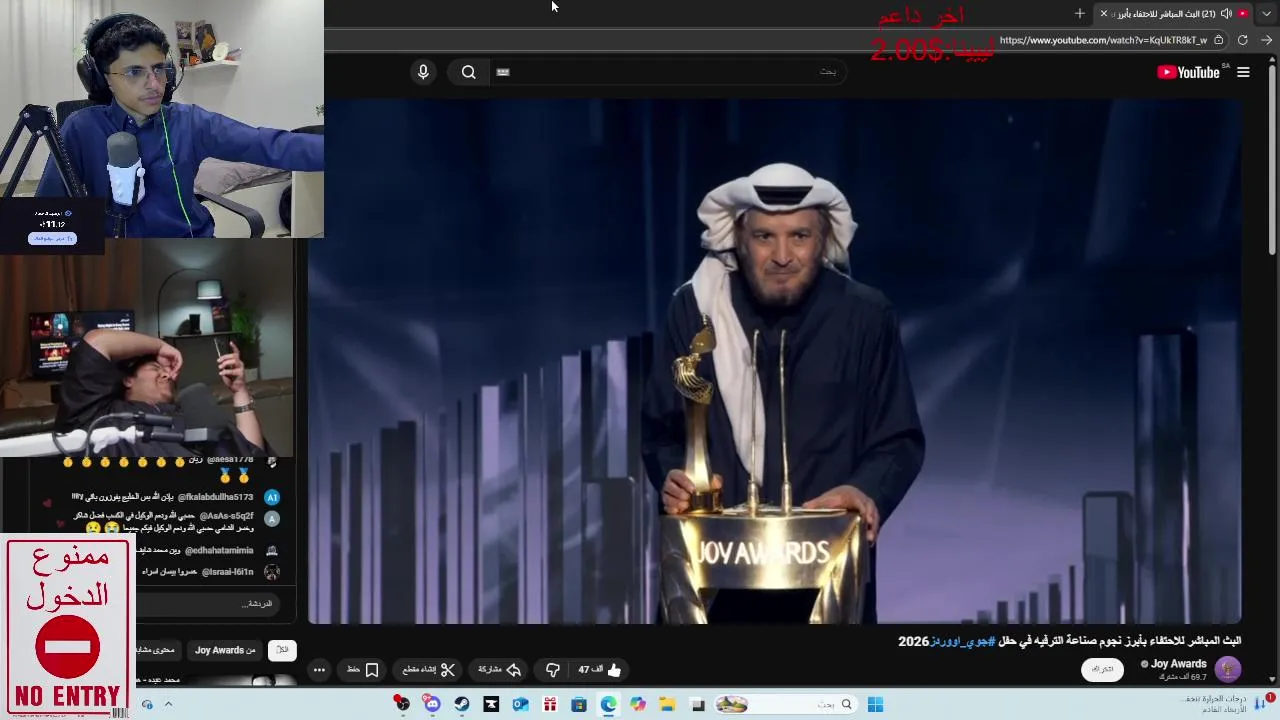Open File Explorer from the taskbar
Screen dimensions: 1280x720
(667, 705)
